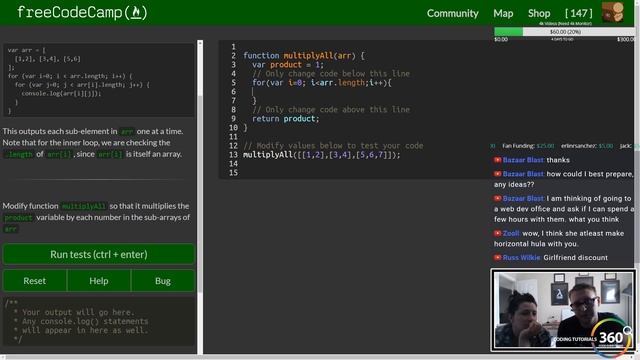Click line number 13 in gutter
Image resolution: width=640 pixels, height=360 pixels.
click(233, 155)
